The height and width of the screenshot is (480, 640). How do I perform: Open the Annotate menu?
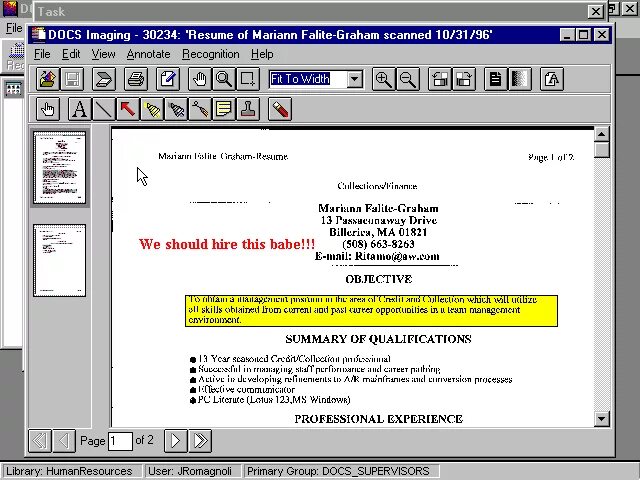tap(149, 54)
